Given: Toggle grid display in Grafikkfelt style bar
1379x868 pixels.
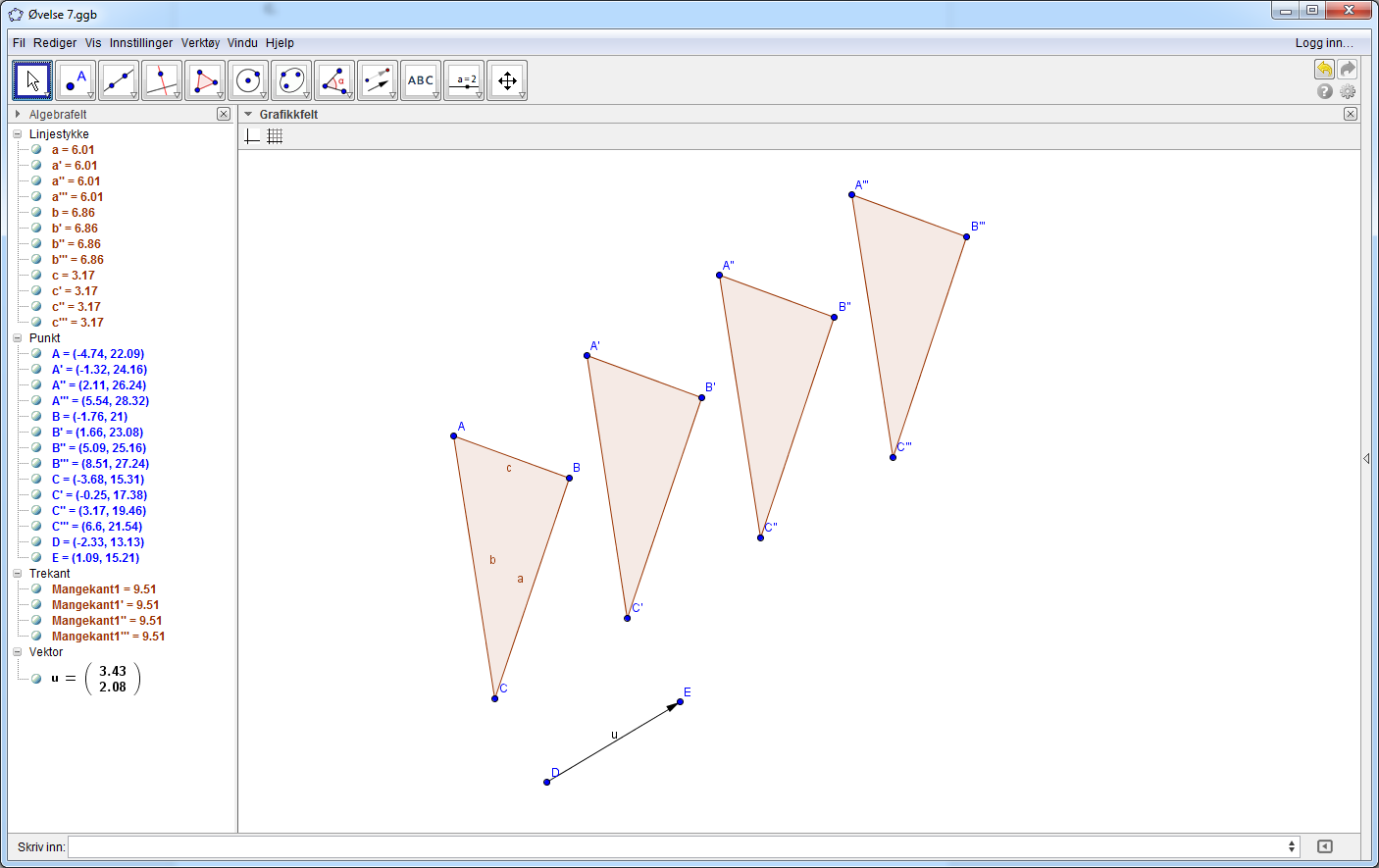Looking at the screenshot, I should pos(275,136).
